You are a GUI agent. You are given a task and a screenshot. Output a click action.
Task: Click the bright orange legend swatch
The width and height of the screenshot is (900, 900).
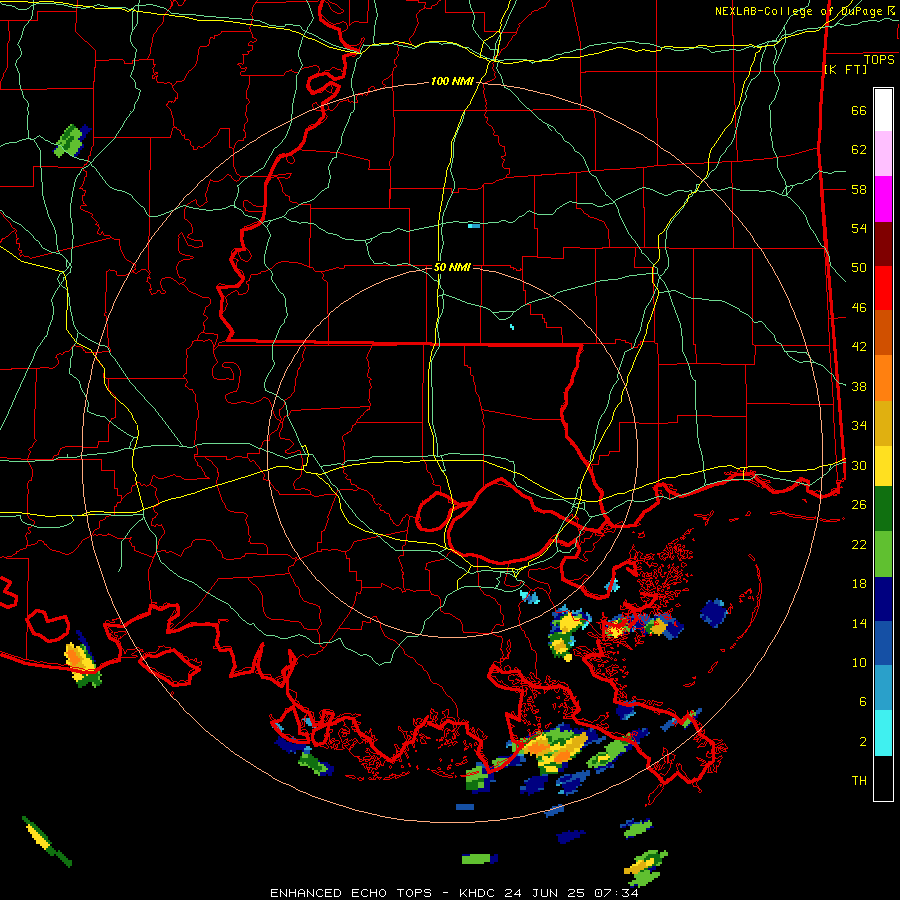point(883,378)
